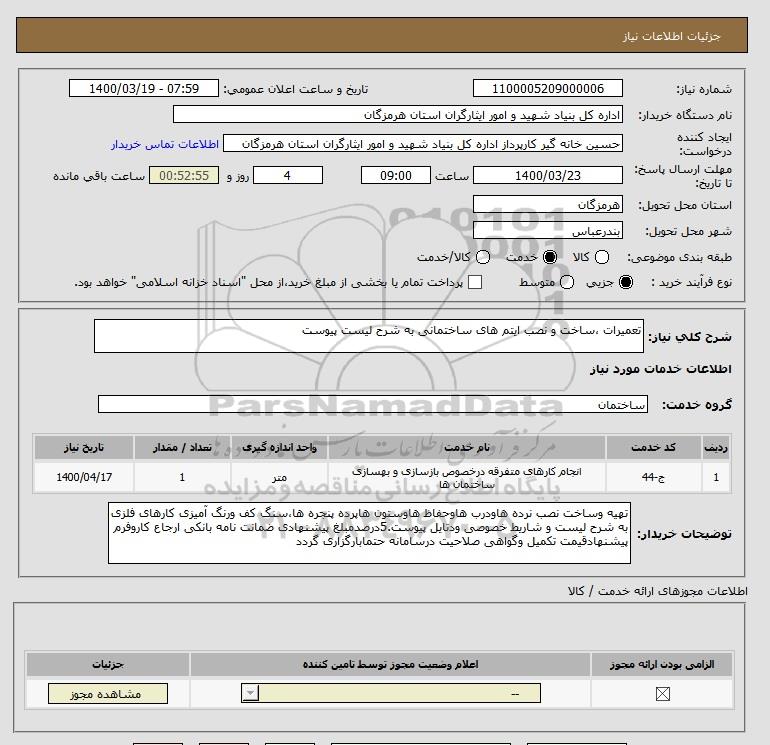The image size is (770, 745).
Task: Click the ایجاد کننده درخواست field
Action: coord(423,143)
